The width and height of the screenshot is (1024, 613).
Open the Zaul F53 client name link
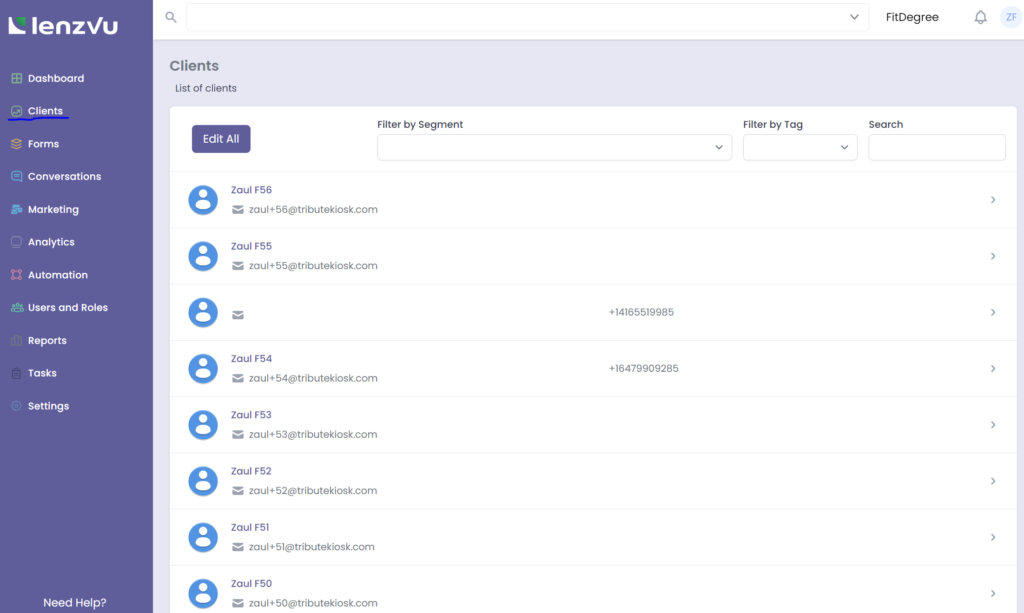click(251, 415)
